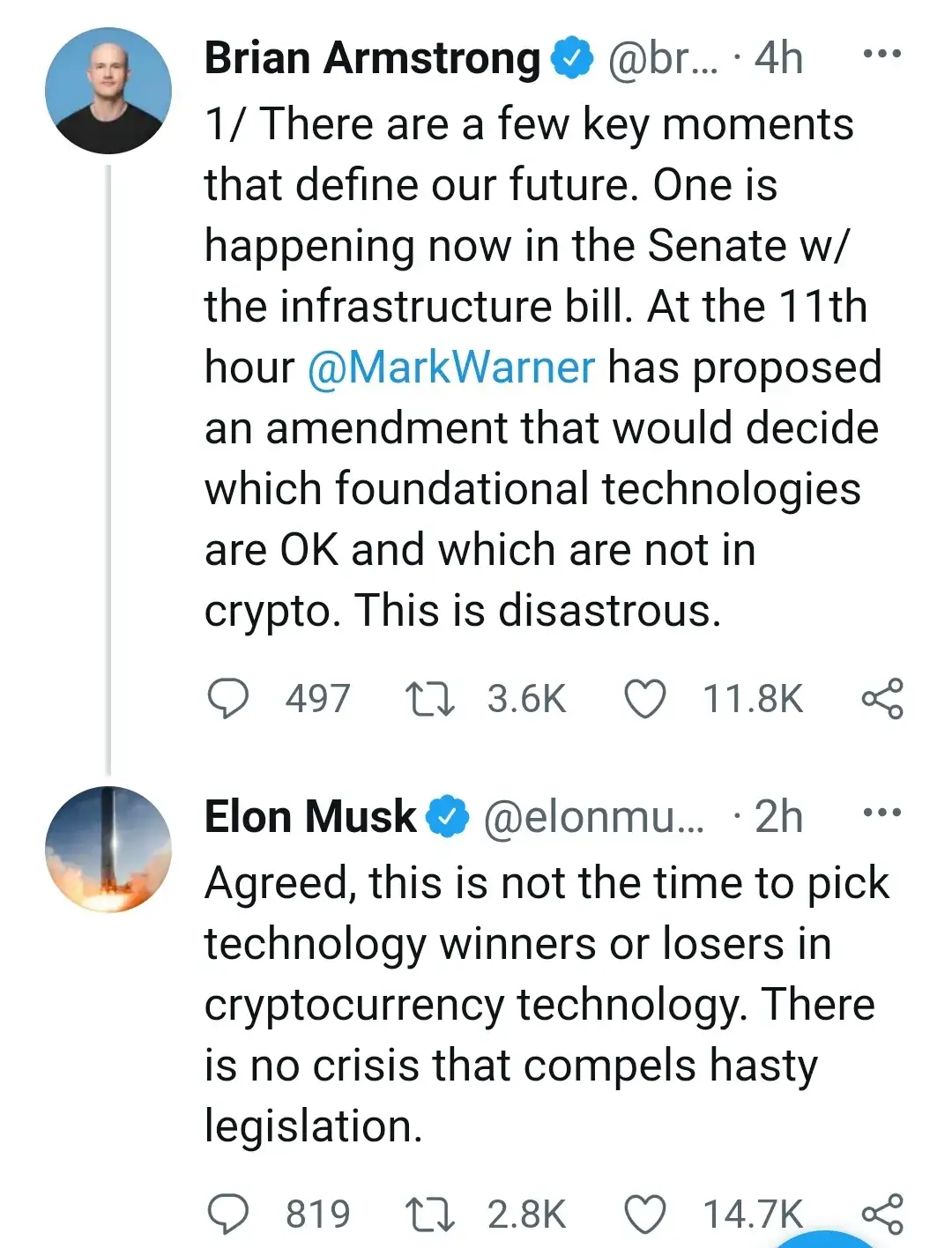Tap the Brian Armstrong display name
The width and height of the screenshot is (952, 1248).
click(372, 58)
